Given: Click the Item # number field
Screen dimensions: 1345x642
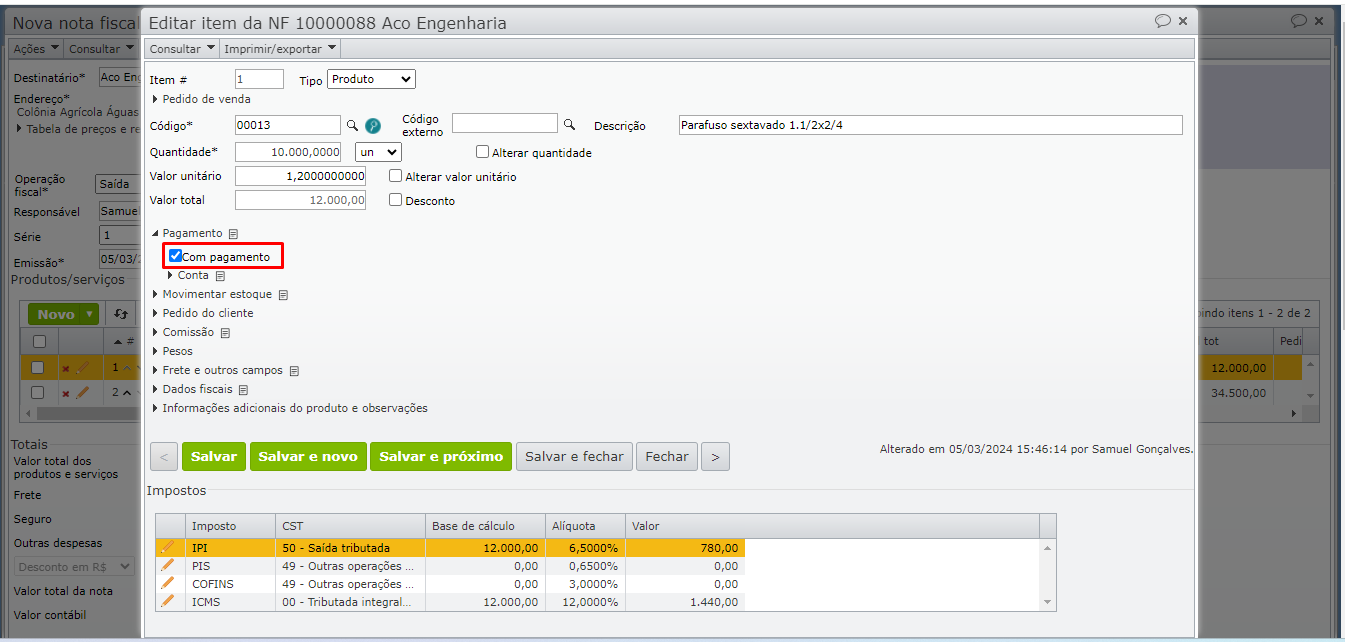Looking at the screenshot, I should click(260, 79).
